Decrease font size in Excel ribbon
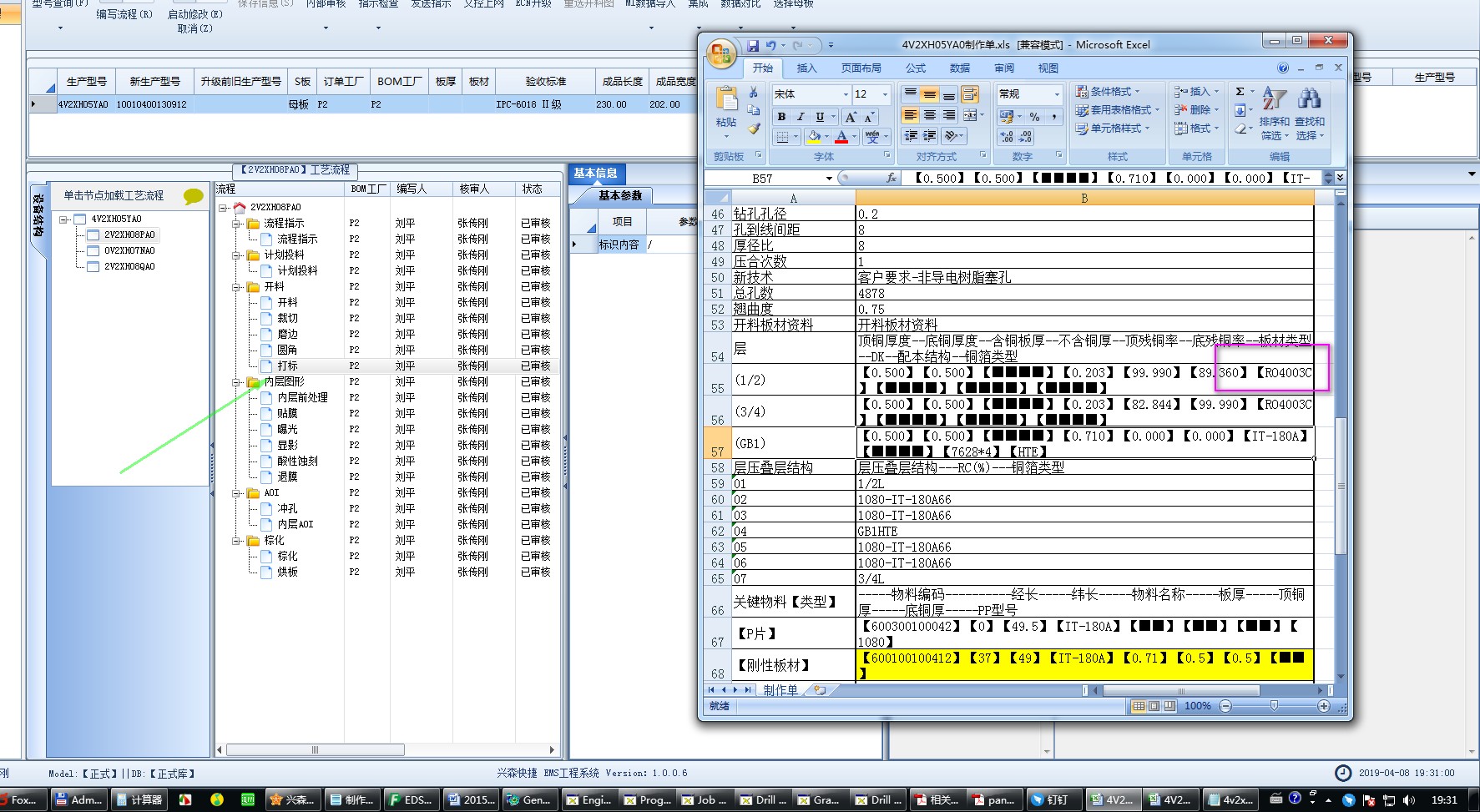This screenshot has height=812, width=1480. click(869, 117)
